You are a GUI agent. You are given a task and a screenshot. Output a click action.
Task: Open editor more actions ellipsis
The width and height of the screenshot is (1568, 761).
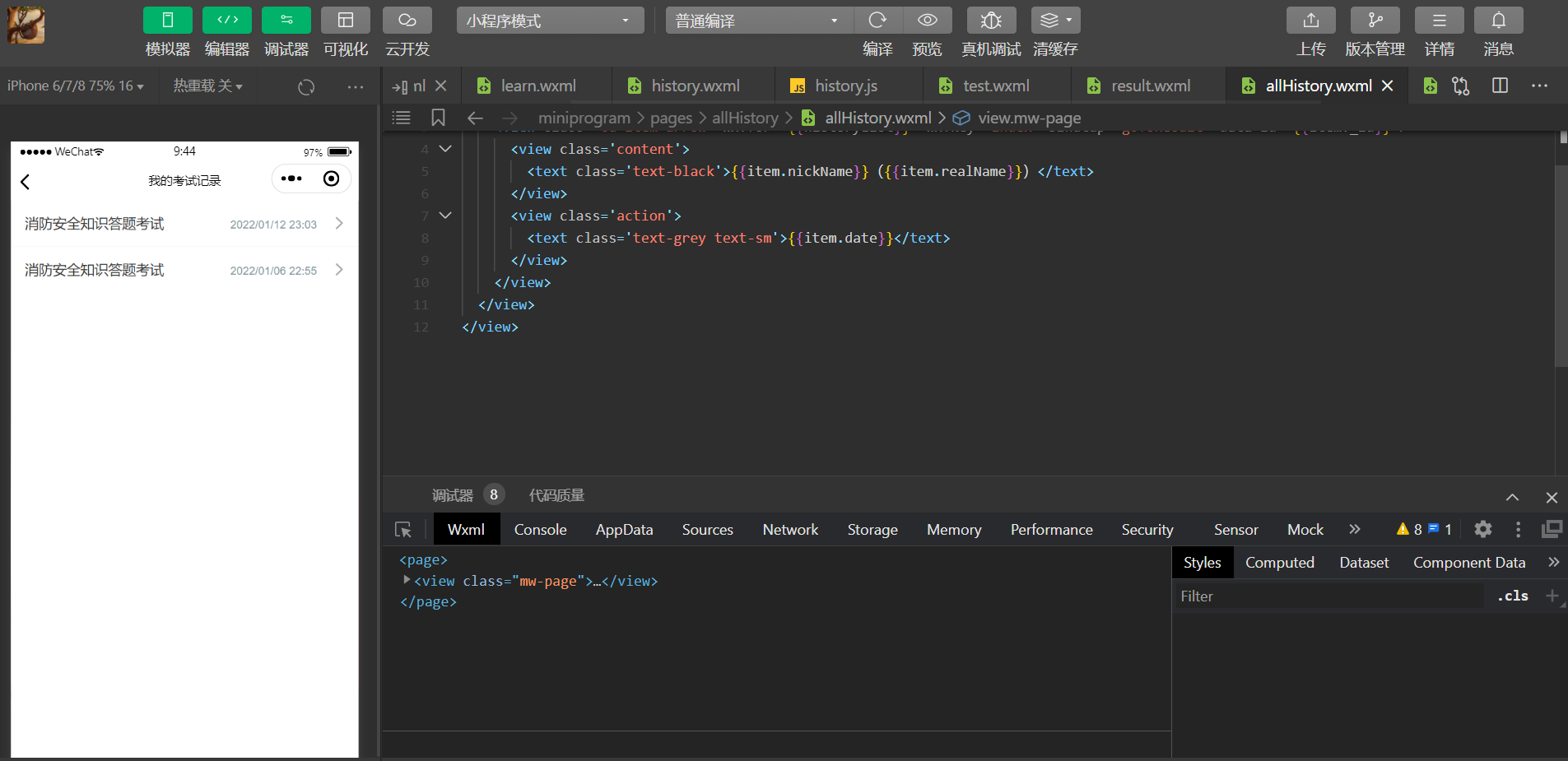pos(1540,86)
